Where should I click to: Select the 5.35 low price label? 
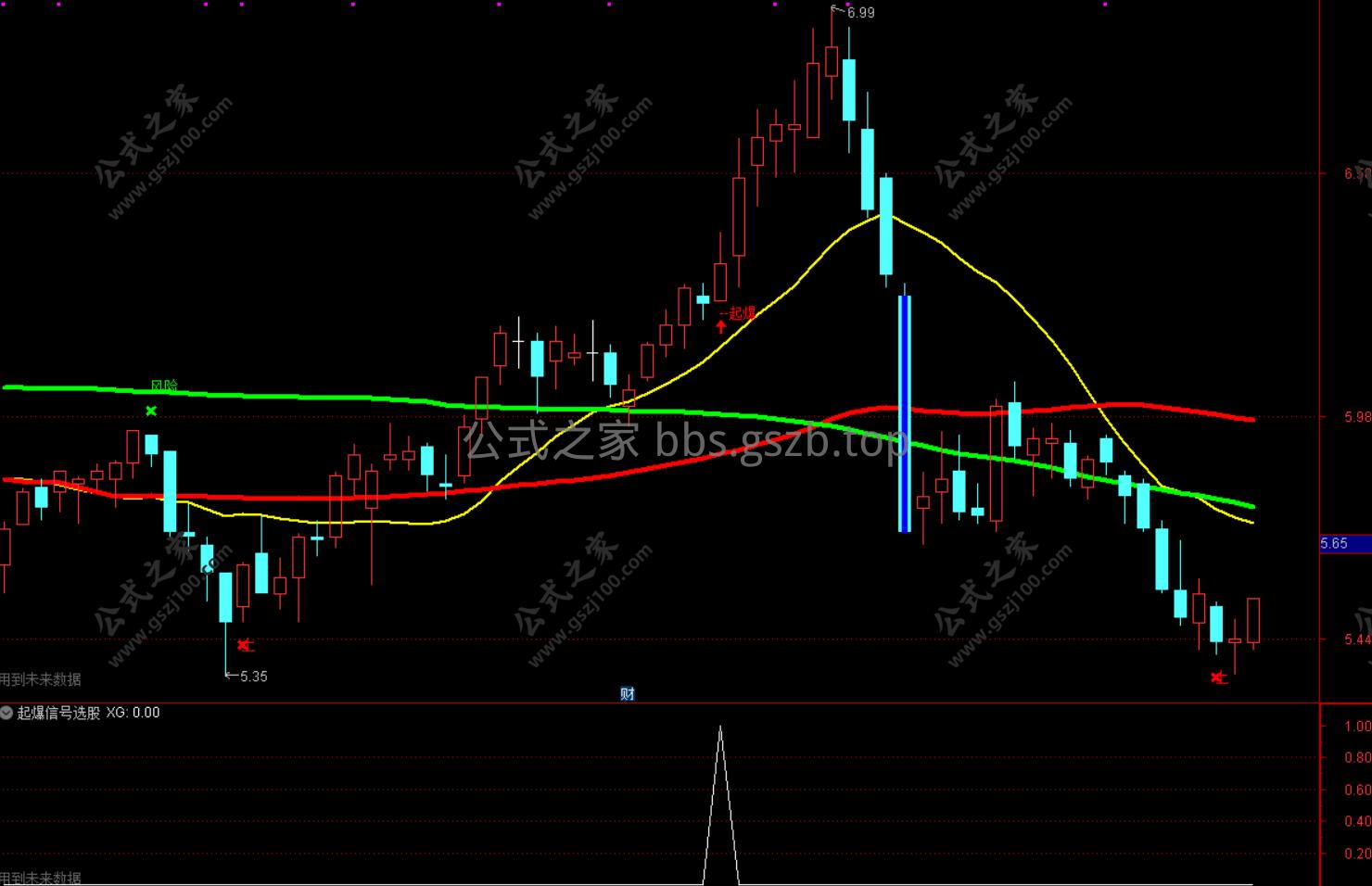(253, 677)
